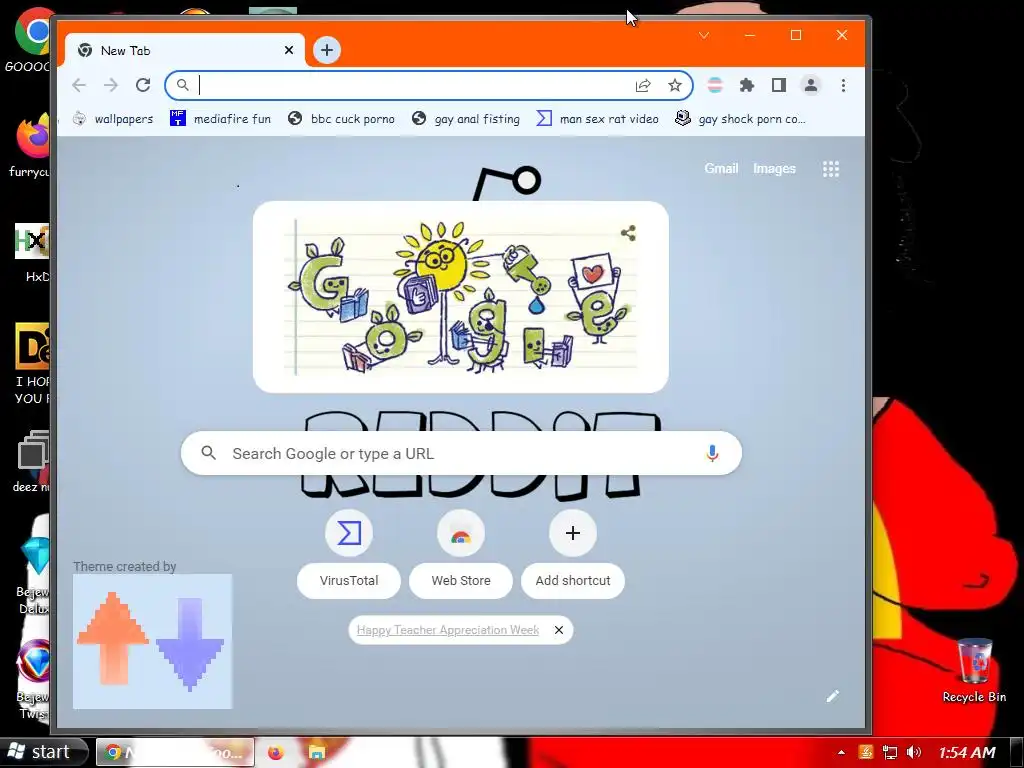The width and height of the screenshot is (1024, 768).
Task: Click the orange tray notification icon
Action: click(x=865, y=752)
